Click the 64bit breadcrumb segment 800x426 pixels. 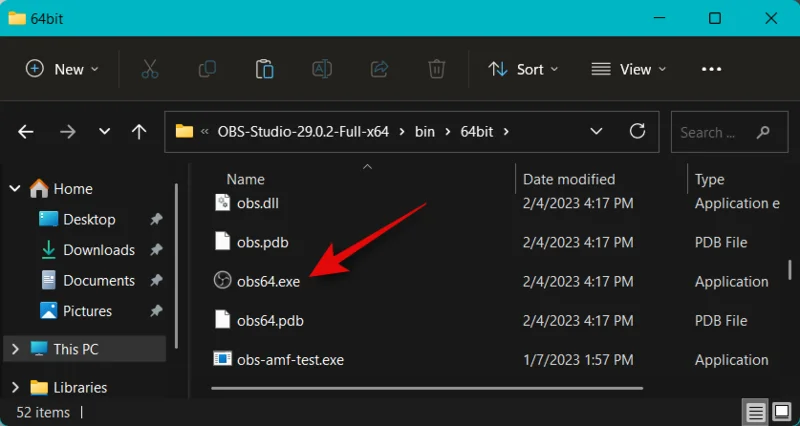click(x=477, y=132)
